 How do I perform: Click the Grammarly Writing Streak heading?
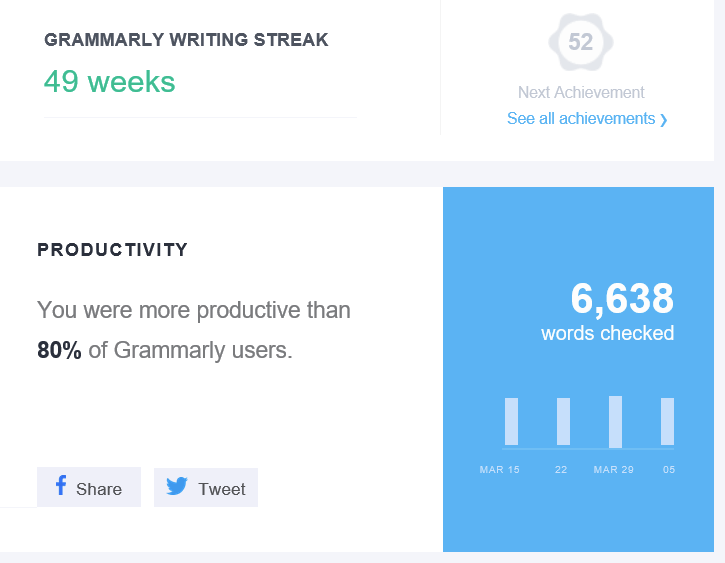tap(186, 40)
